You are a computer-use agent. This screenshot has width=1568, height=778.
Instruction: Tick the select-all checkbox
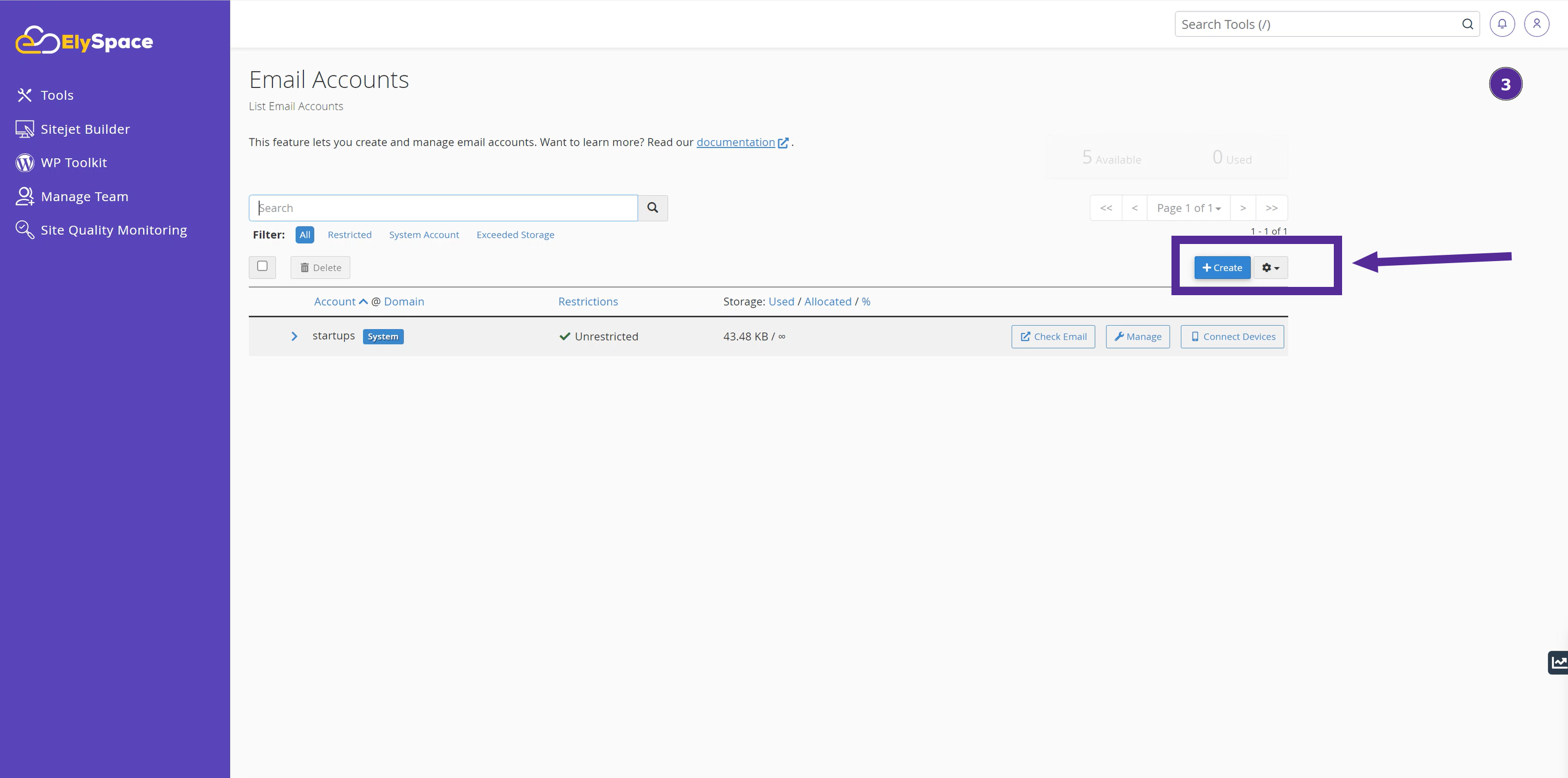point(262,266)
